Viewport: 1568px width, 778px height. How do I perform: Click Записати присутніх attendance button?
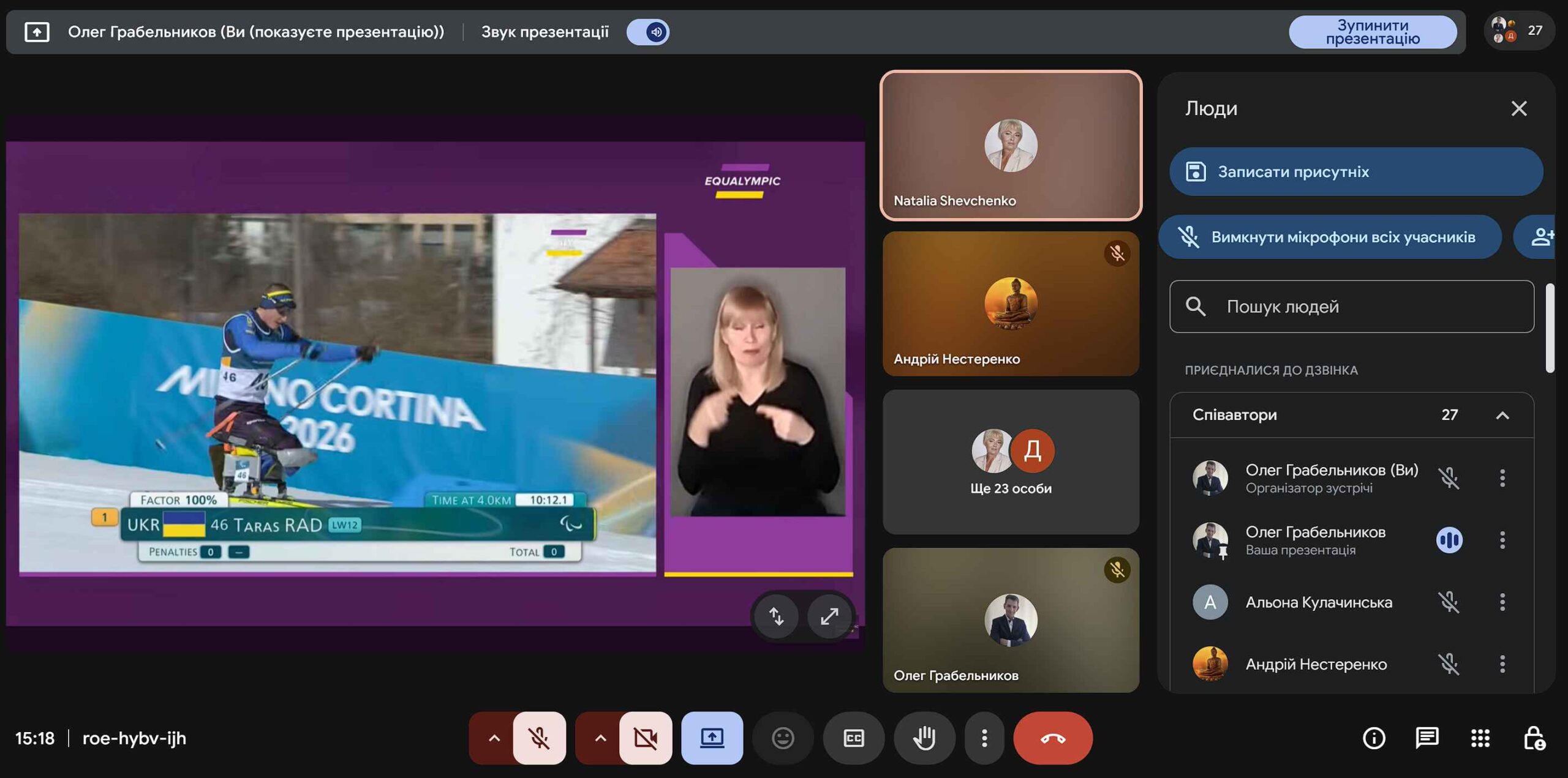coord(1355,171)
